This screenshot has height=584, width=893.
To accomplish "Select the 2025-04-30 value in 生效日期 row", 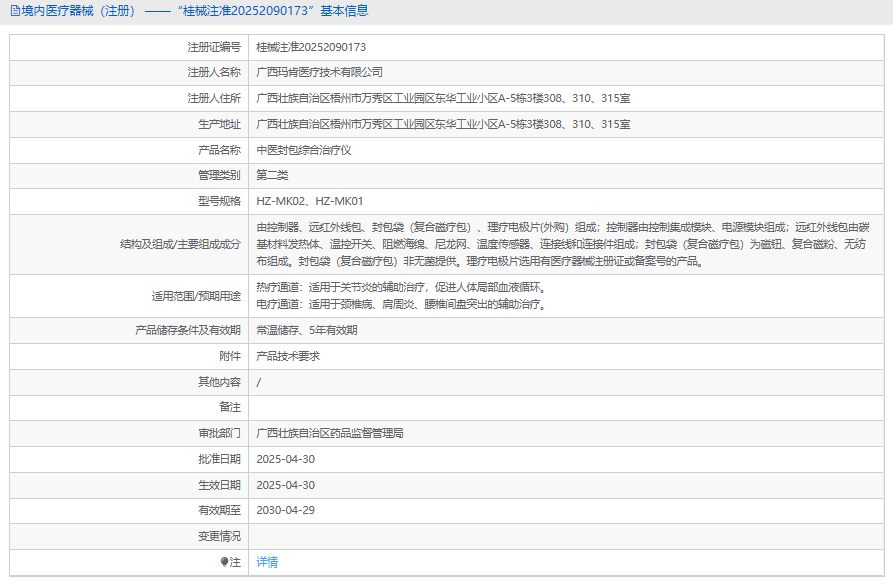I will [285, 485].
